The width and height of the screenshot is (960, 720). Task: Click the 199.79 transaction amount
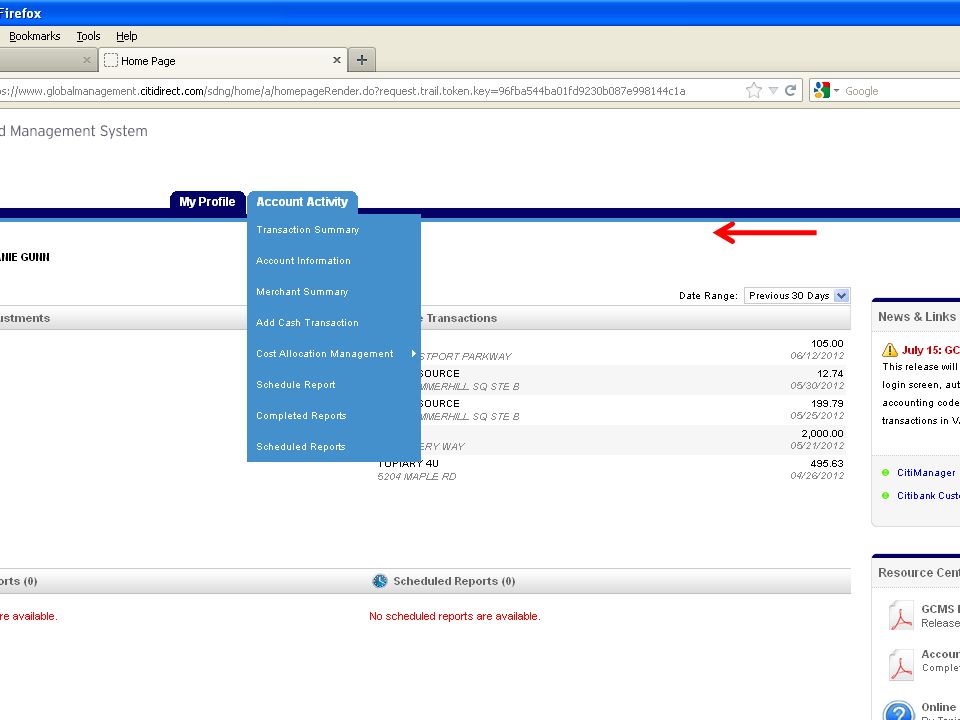[827, 403]
